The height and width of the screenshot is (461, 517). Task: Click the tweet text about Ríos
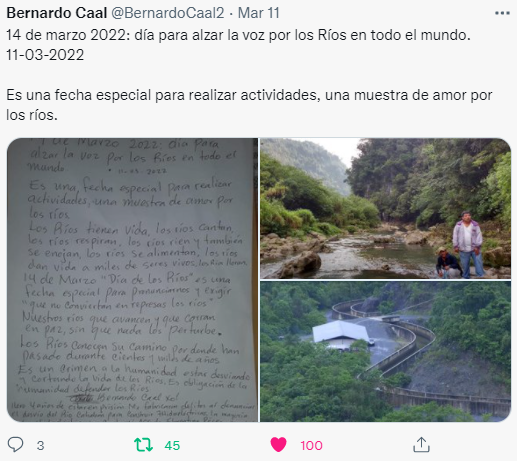[238, 35]
